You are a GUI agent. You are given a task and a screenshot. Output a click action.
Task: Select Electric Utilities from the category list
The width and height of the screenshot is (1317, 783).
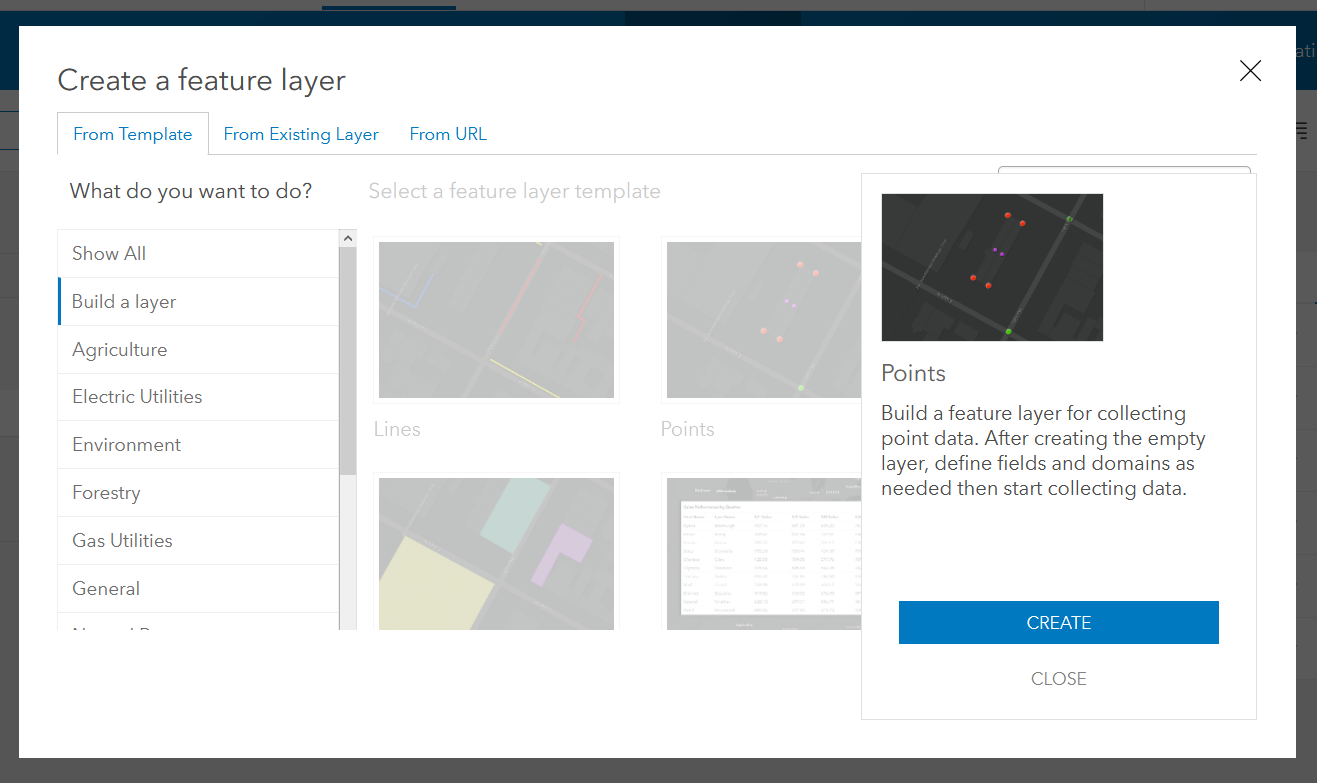click(136, 396)
